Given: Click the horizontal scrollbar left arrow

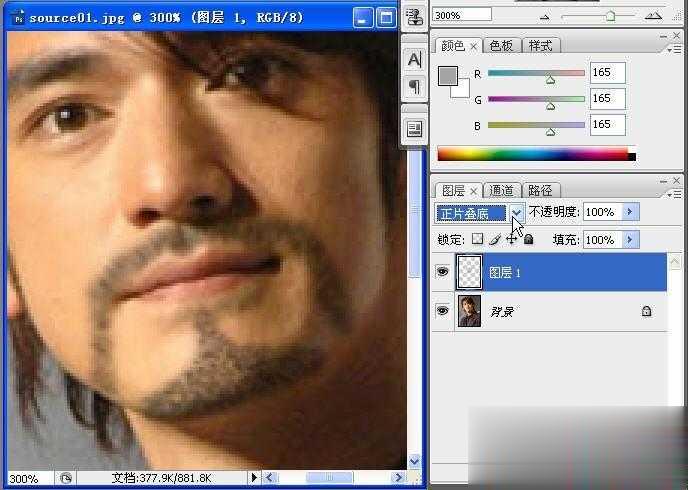Looking at the screenshot, I should click(x=269, y=477).
